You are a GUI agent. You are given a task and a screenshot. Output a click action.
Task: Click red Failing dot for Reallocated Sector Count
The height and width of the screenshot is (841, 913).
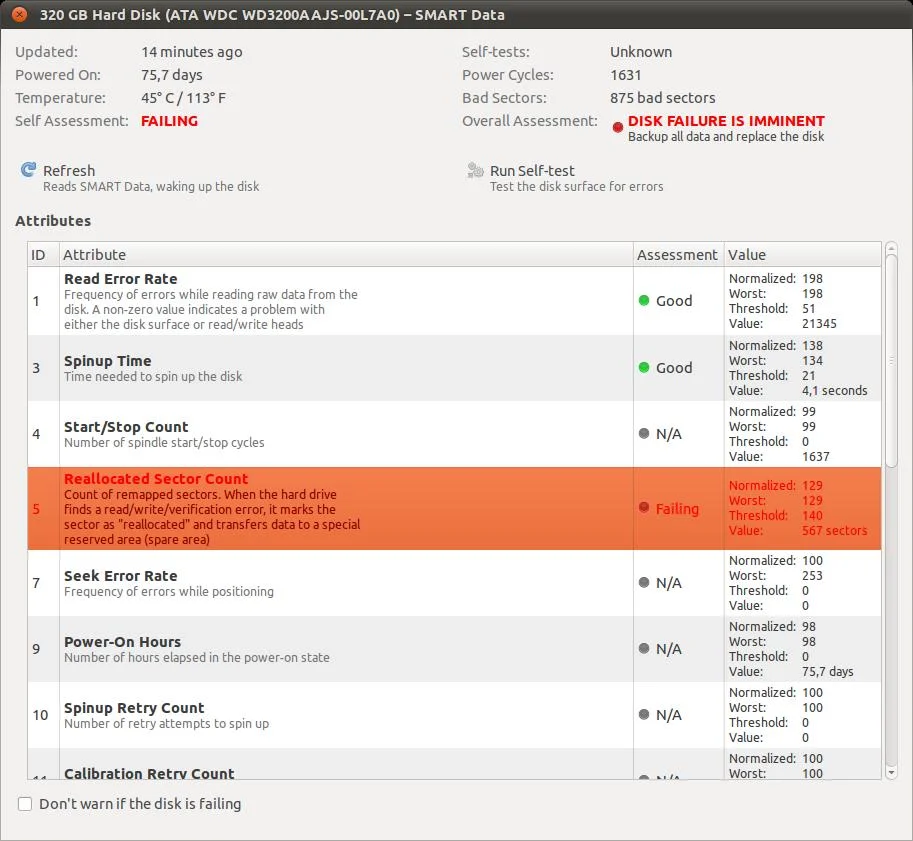[643, 507]
